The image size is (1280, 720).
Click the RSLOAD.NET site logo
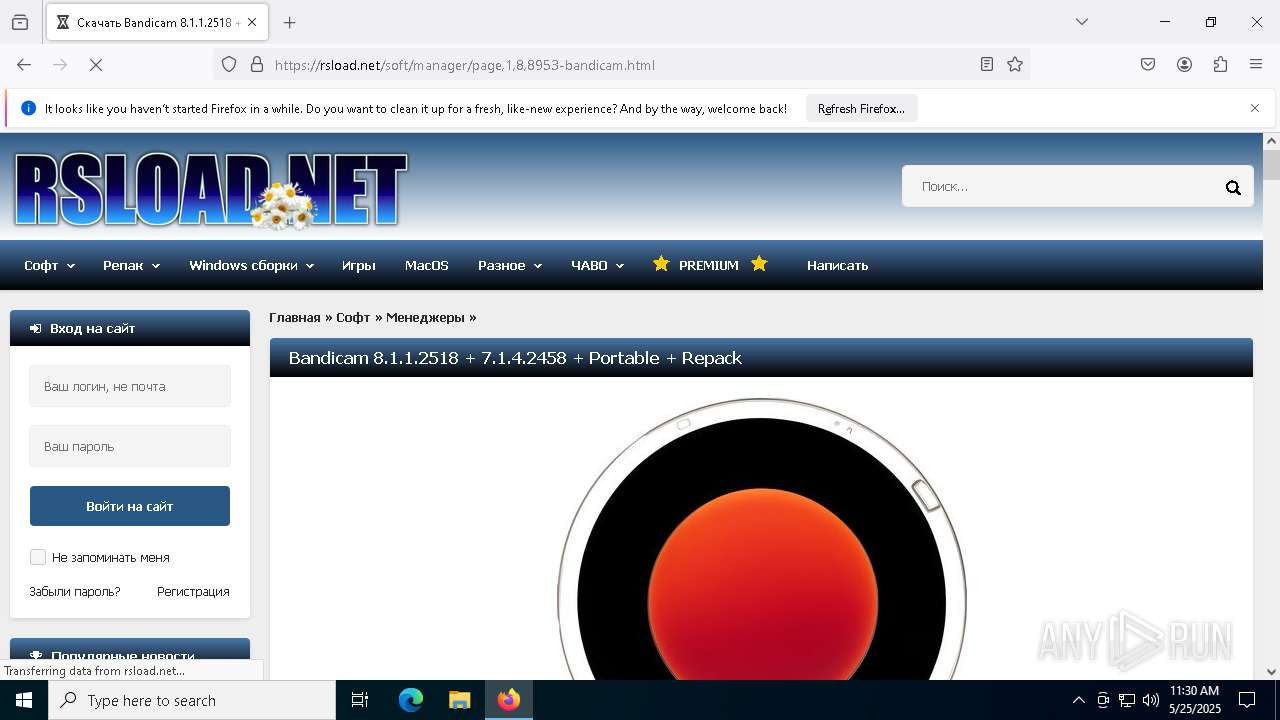pos(210,190)
